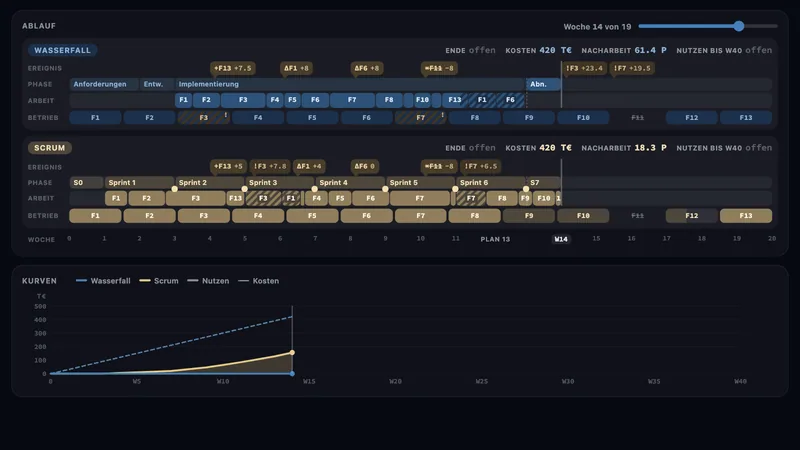The width and height of the screenshot is (800, 450).
Task: Click the PLAN 13 label on week axis
Action: (x=495, y=239)
